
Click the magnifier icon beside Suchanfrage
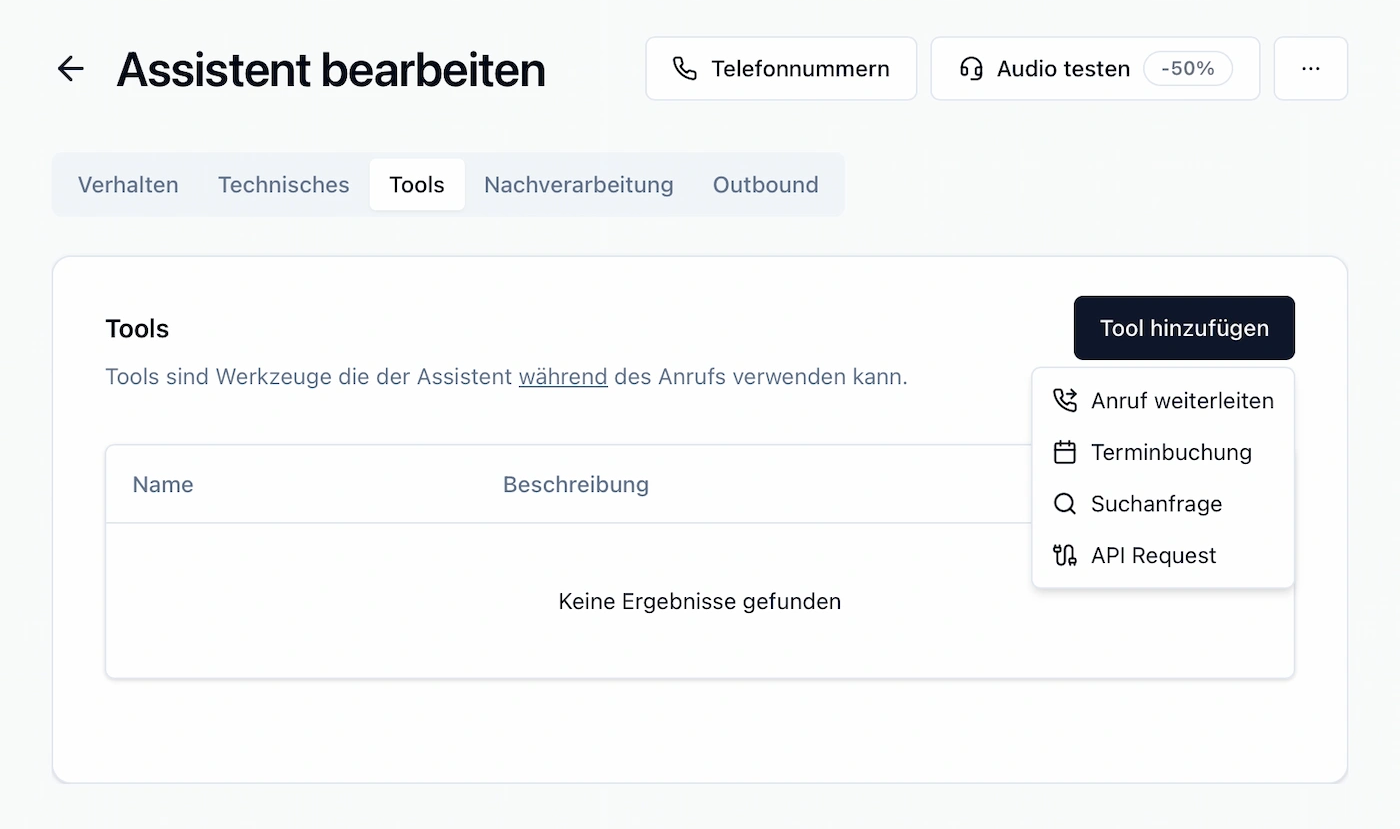(1065, 503)
